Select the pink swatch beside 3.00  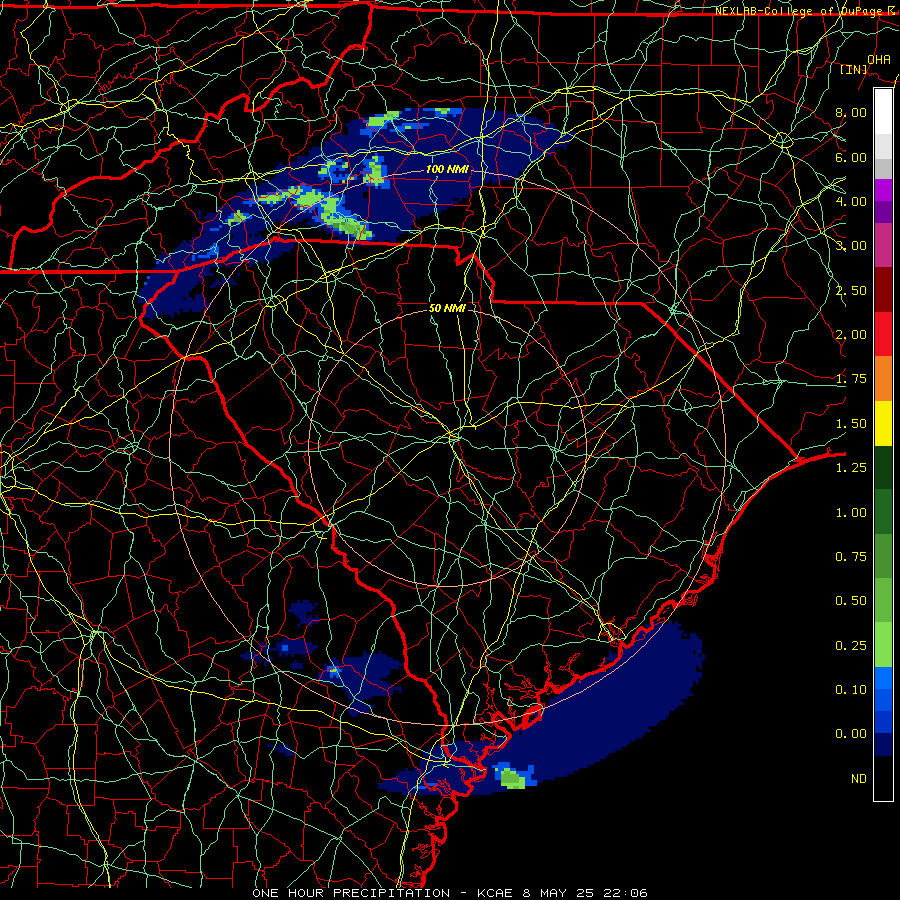pyautogui.click(x=883, y=246)
